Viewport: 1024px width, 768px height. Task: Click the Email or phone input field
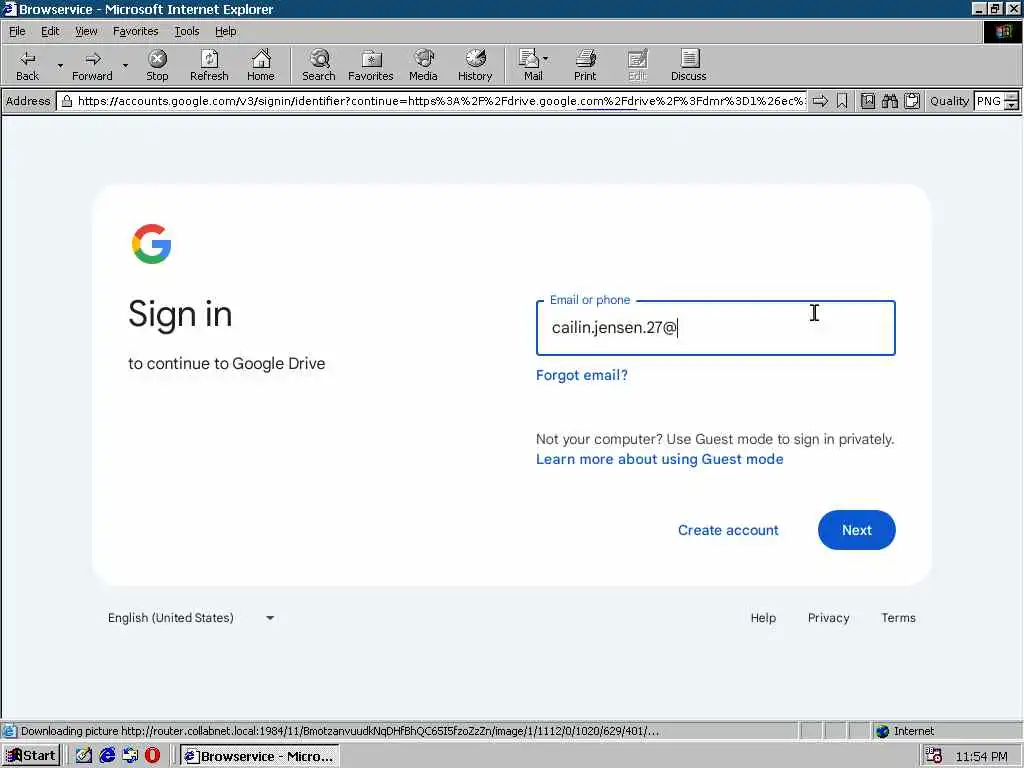[x=715, y=328]
